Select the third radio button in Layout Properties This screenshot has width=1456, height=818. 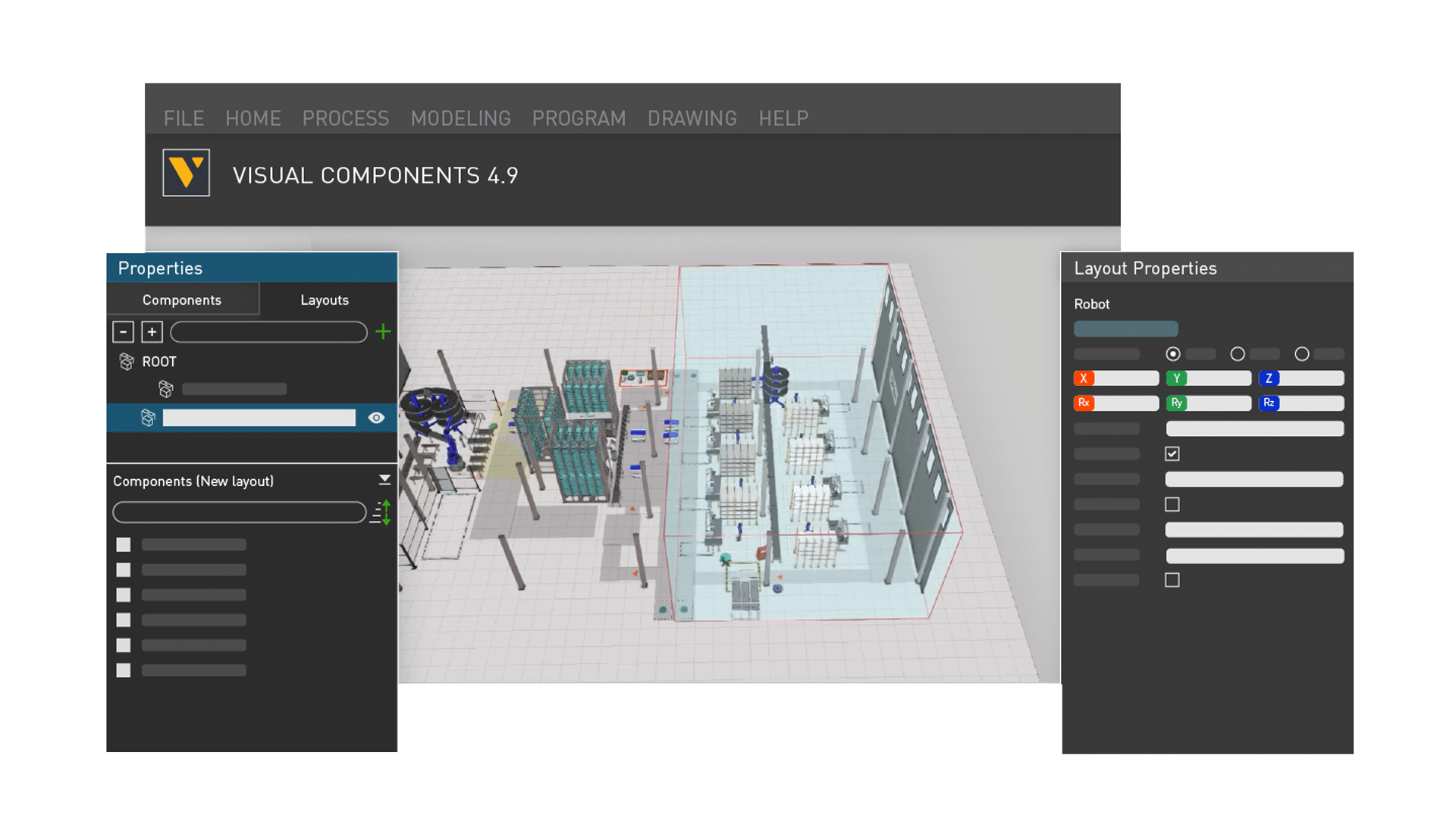tap(1301, 354)
